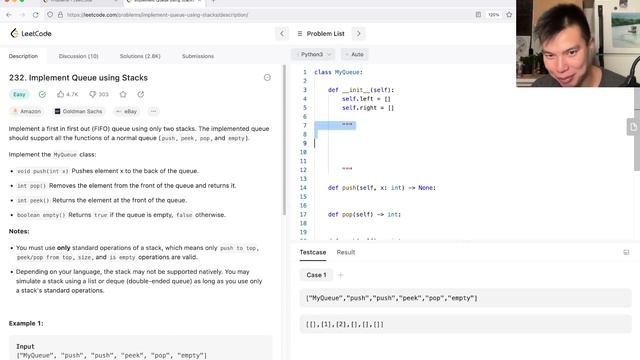The width and height of the screenshot is (640, 360).
Task: Click the thumbs-up like icon
Action: (x=61, y=94)
